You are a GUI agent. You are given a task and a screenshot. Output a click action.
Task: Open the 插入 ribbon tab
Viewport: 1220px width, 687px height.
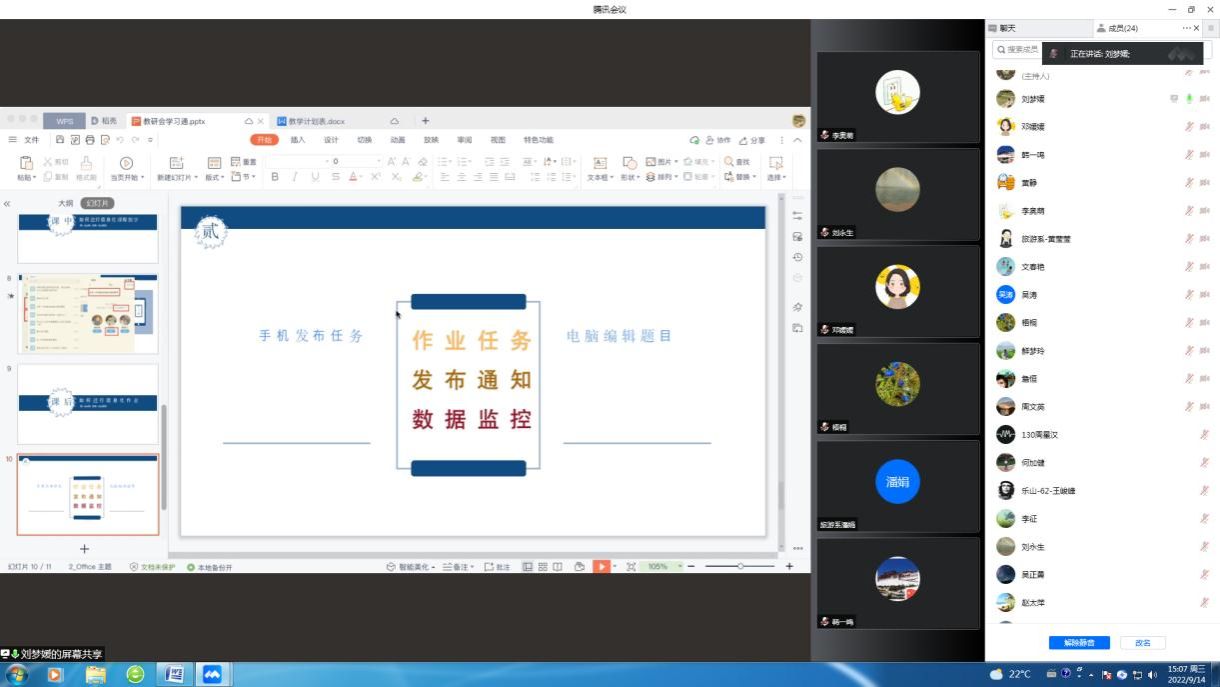tap(298, 140)
